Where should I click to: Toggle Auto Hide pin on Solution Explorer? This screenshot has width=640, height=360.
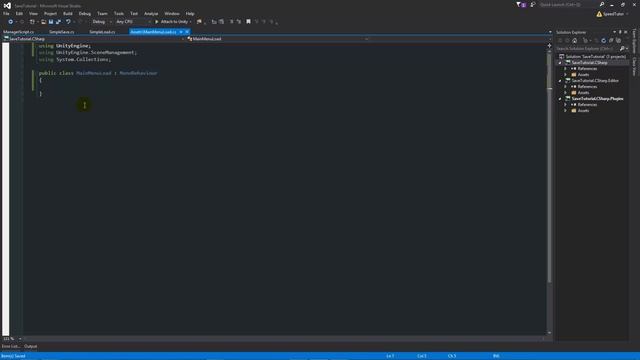point(620,32)
